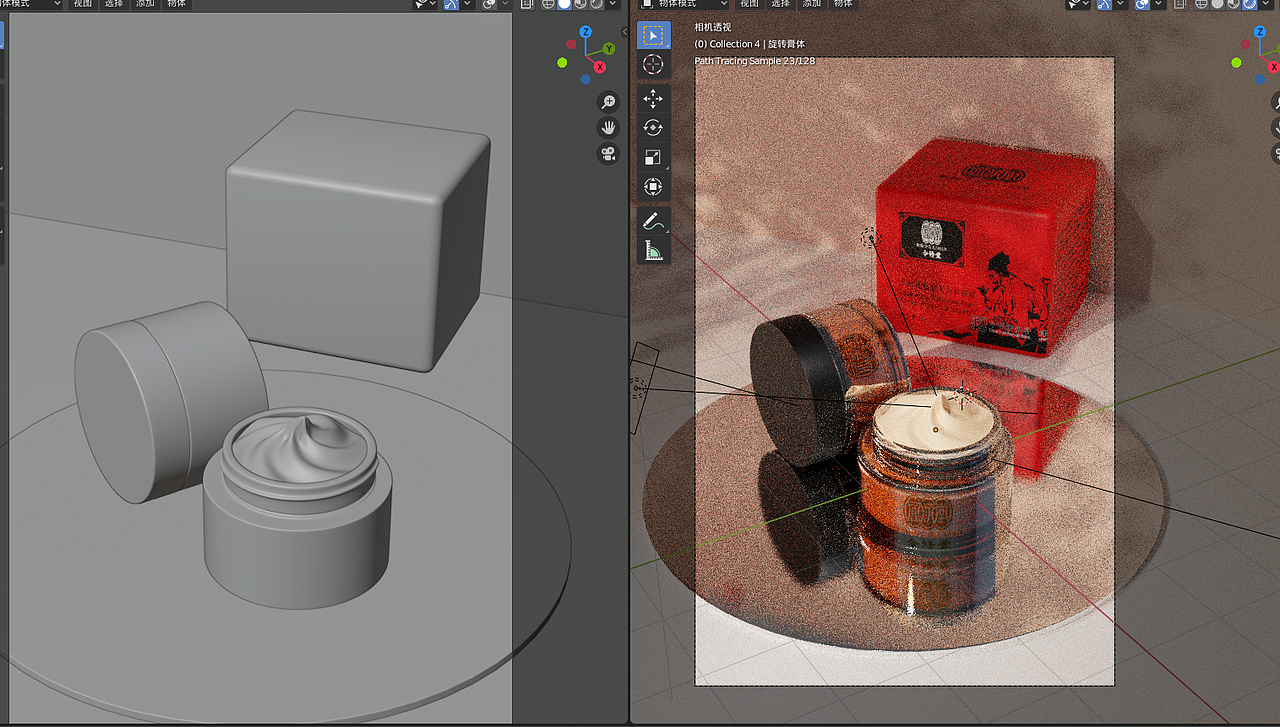Open object mode dropdown in right viewport
The image size is (1280, 727).
pyautogui.click(x=684, y=4)
